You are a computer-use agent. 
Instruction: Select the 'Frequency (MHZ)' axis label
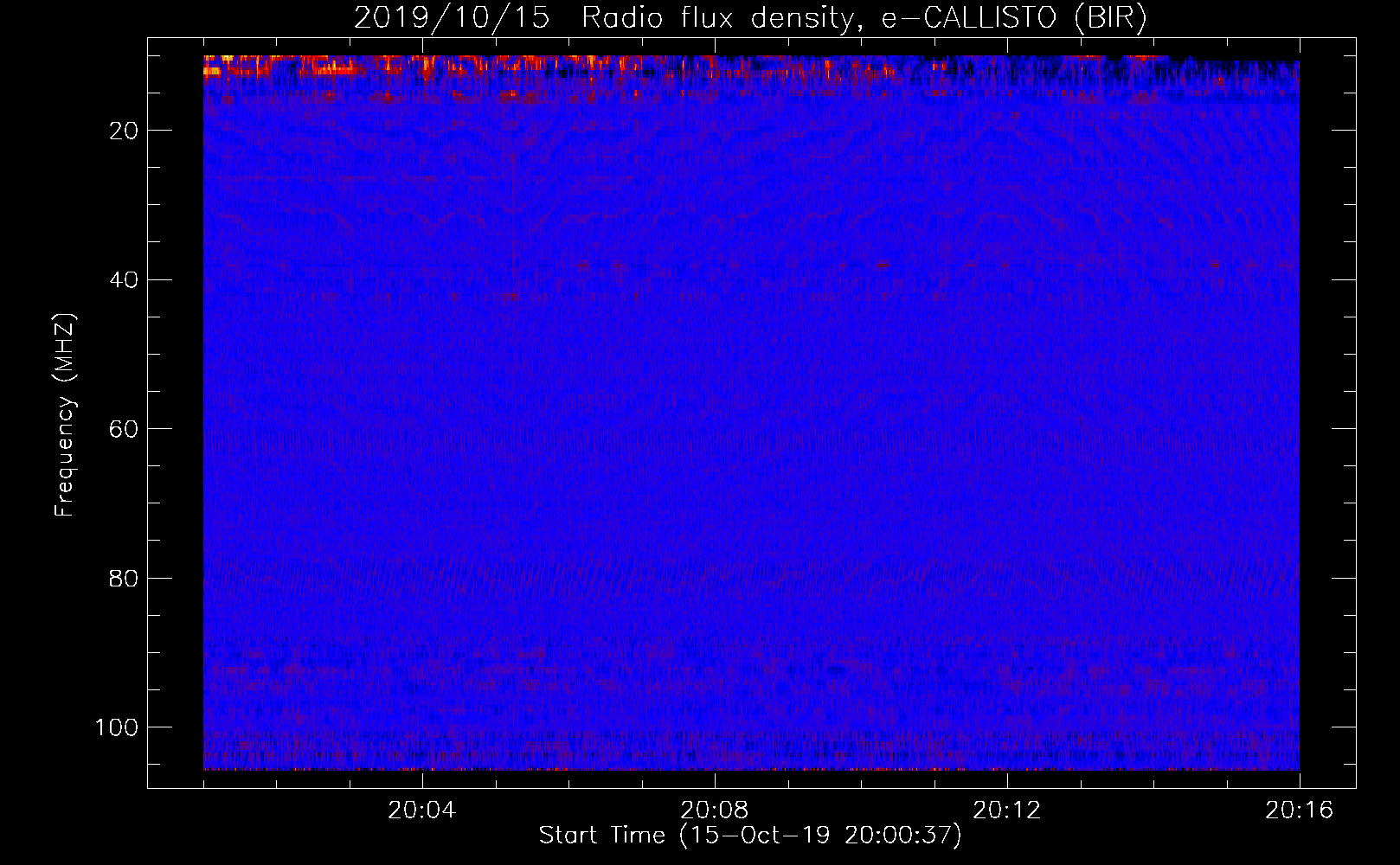[x=65, y=415]
